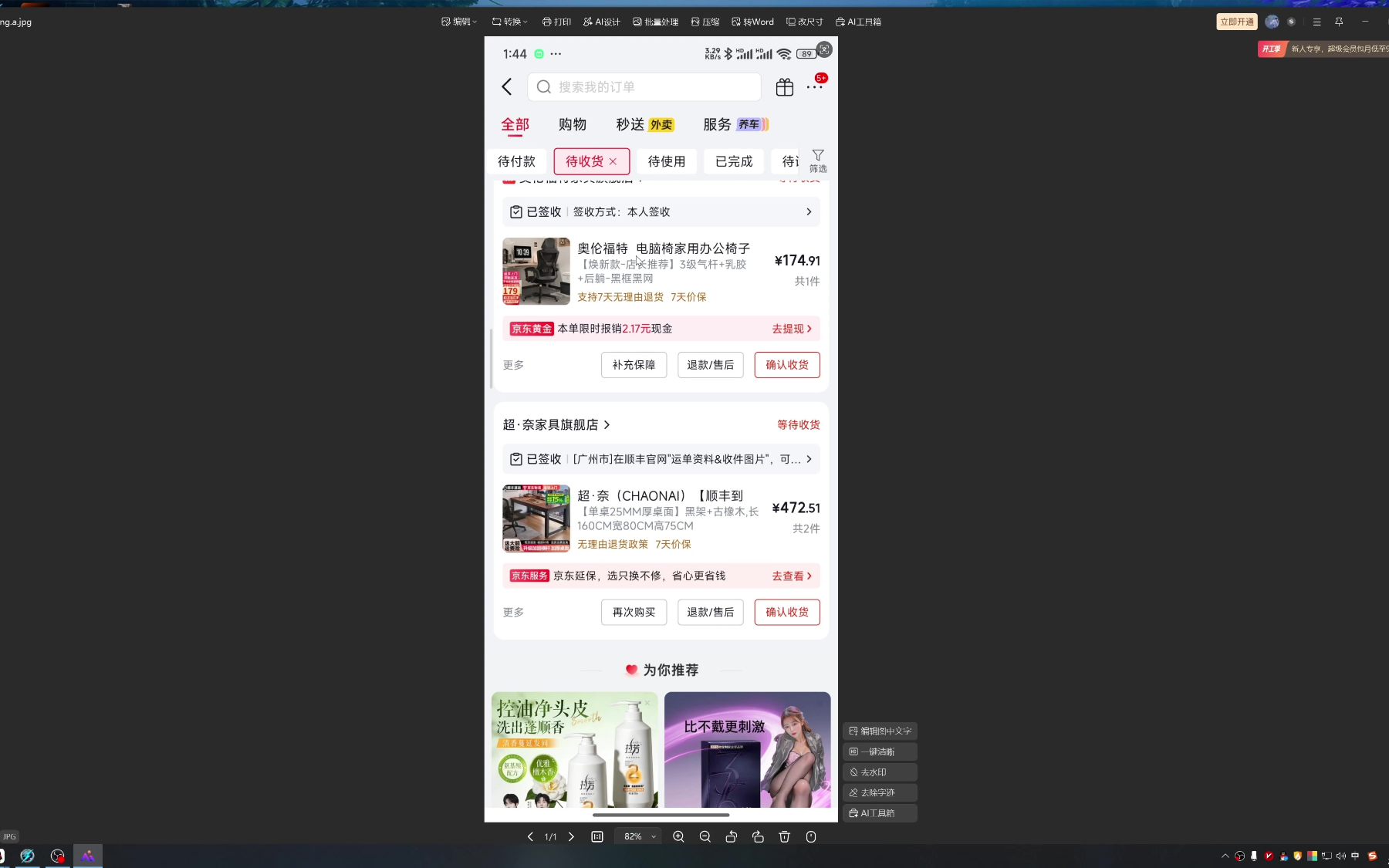Go to the next image arrow

(571, 836)
